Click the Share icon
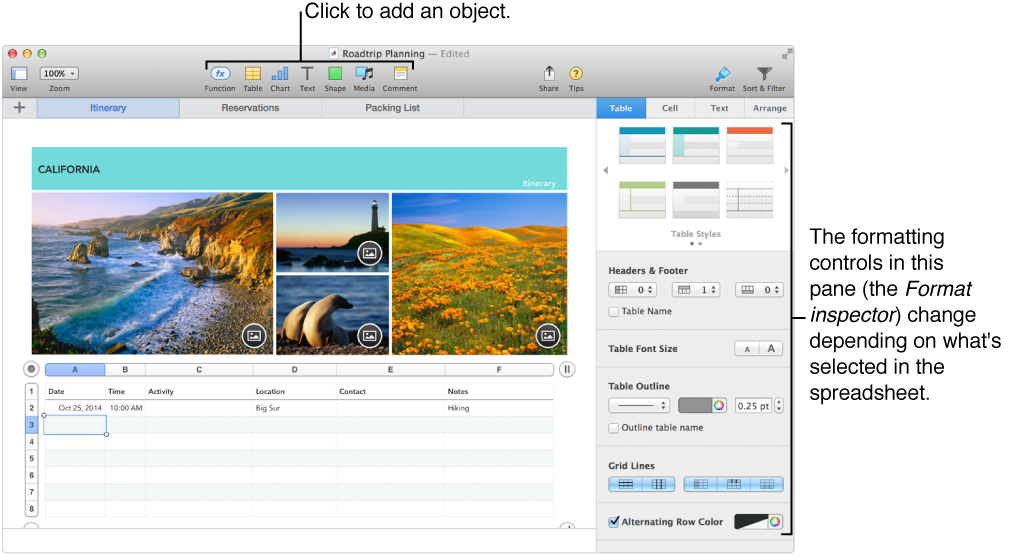This screenshot has height=558, width=1016. [549, 74]
